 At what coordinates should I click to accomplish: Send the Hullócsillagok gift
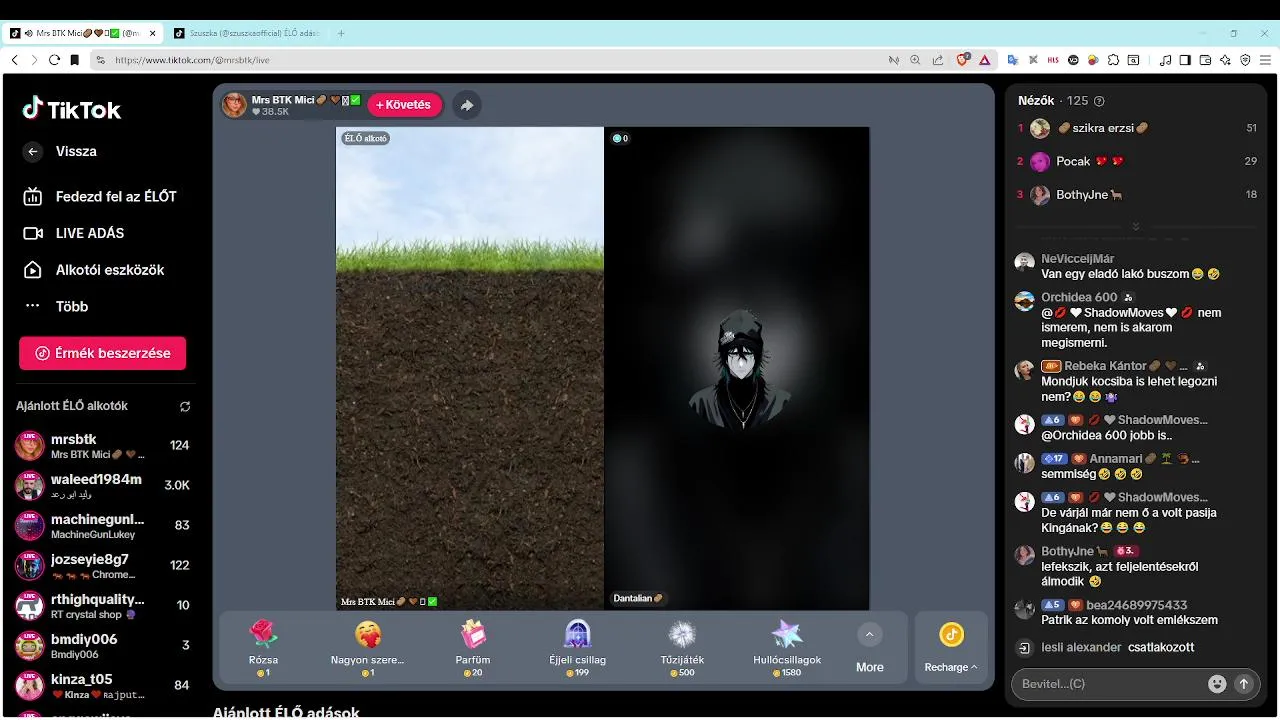[x=787, y=648]
